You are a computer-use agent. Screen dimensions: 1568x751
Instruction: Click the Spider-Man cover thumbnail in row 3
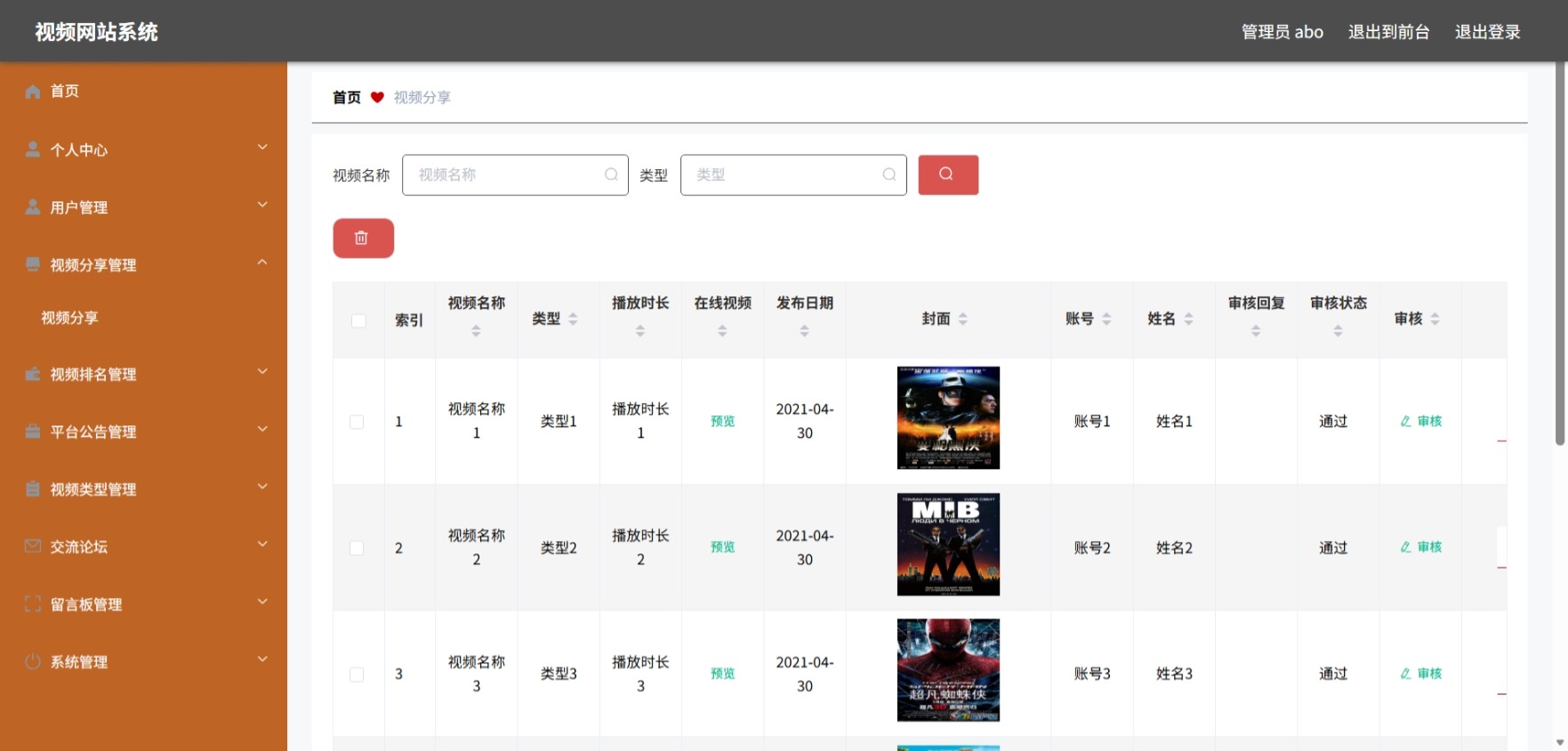tap(948, 670)
